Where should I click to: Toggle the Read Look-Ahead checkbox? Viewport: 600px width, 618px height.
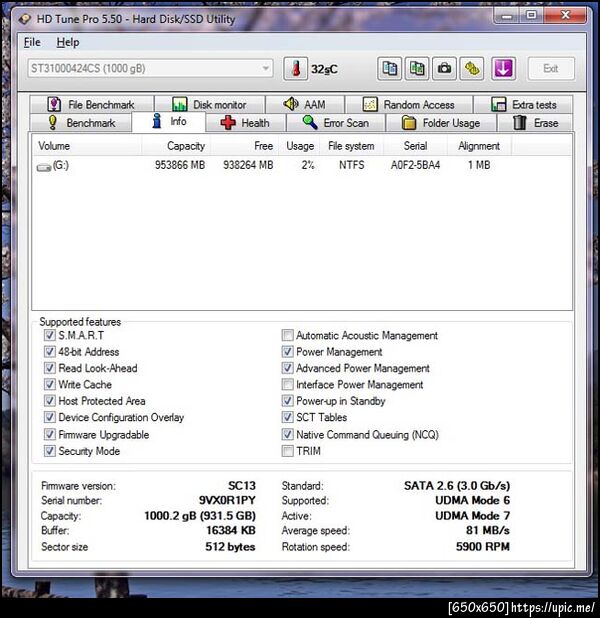point(49,368)
